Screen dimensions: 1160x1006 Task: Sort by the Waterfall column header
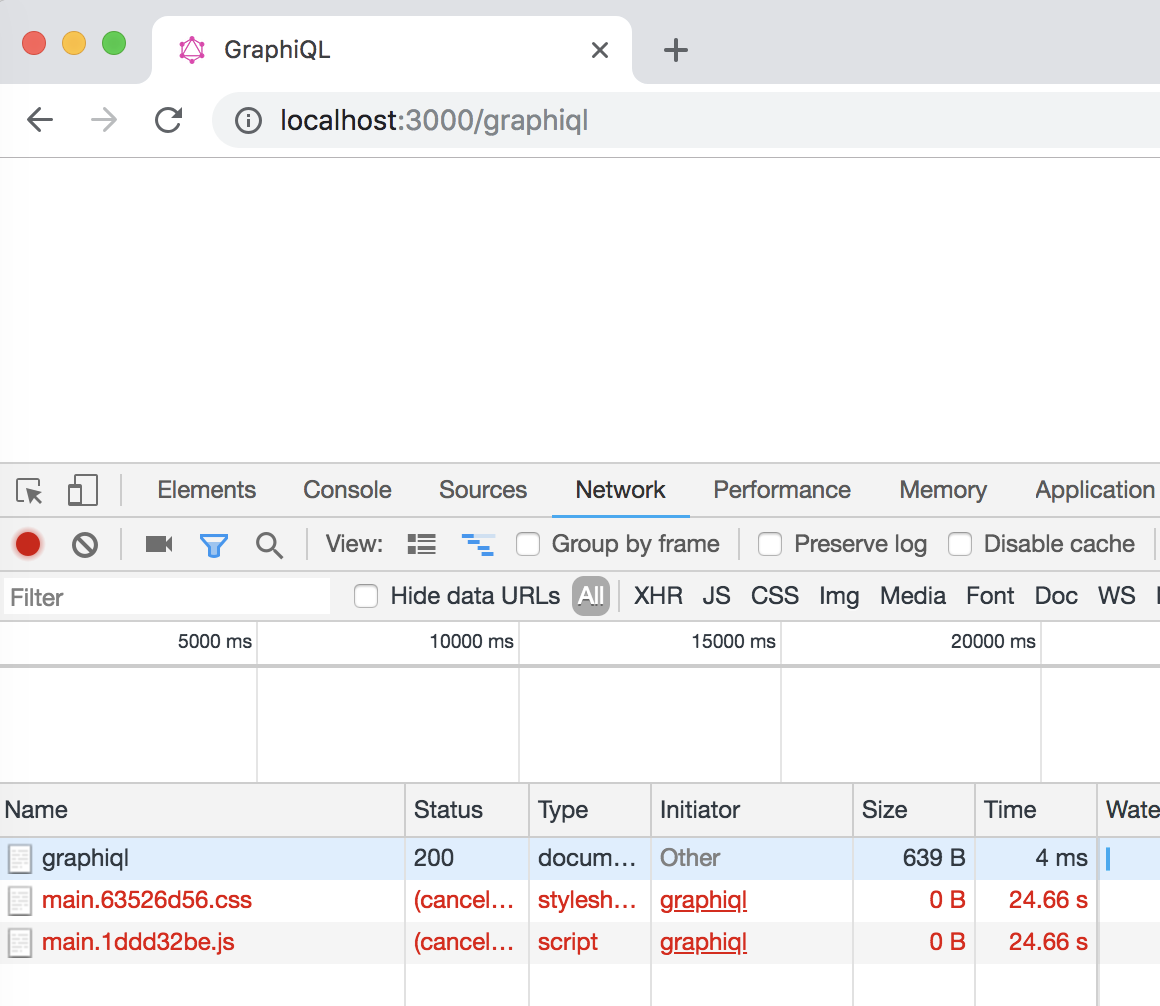pos(1129,810)
